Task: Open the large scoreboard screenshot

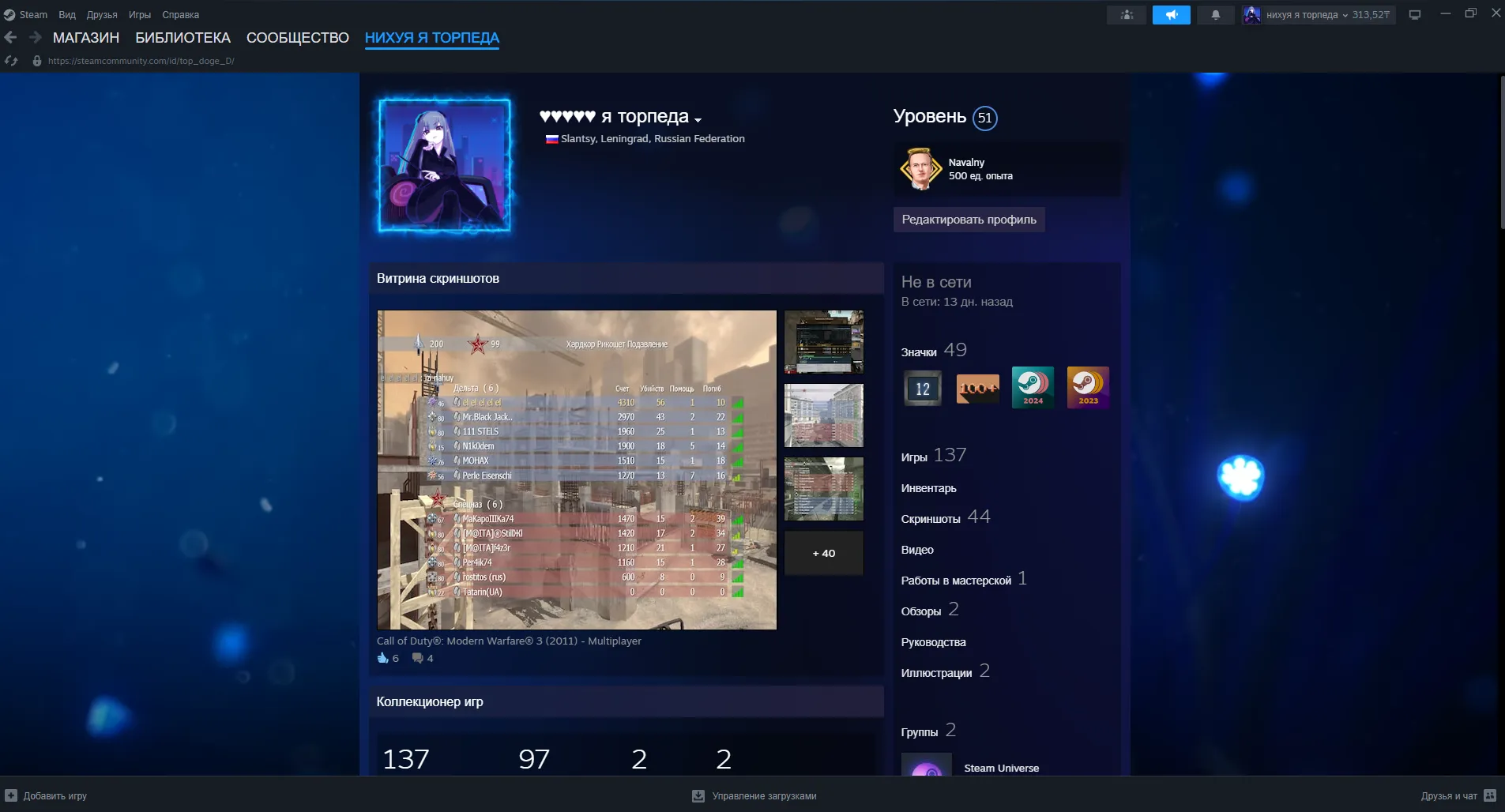Action: [577, 470]
